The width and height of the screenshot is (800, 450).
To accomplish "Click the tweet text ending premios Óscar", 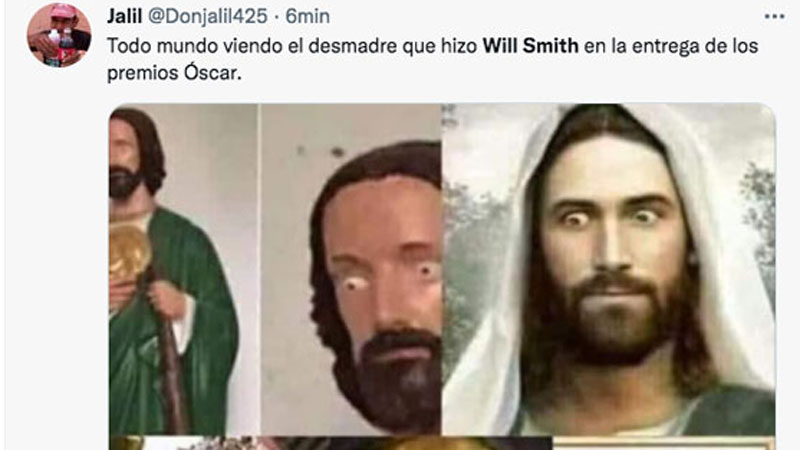I will tap(433, 59).
